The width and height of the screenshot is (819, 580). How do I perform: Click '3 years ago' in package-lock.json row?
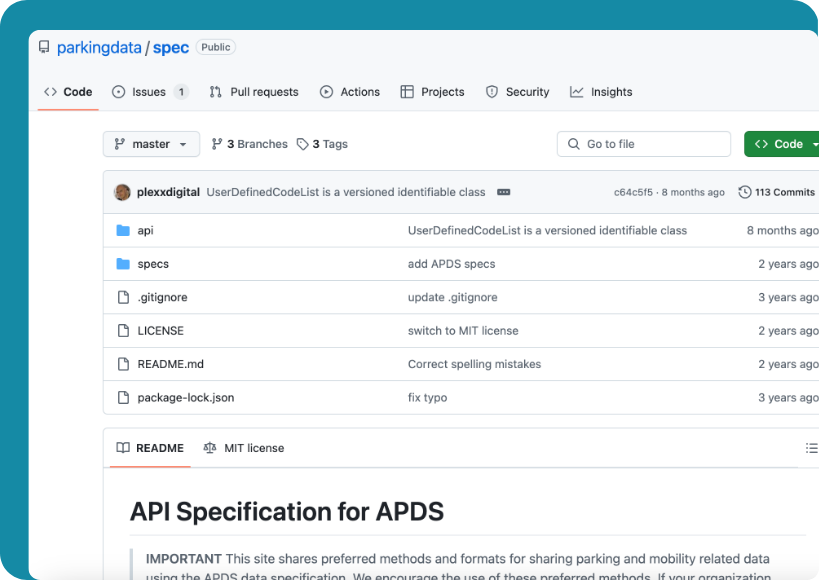coord(788,398)
